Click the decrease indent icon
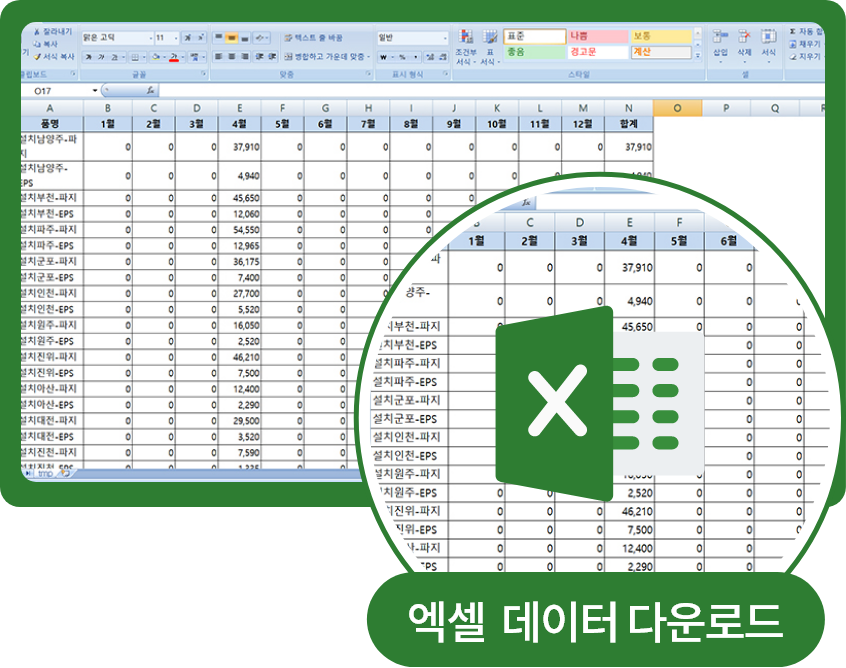Image resolution: width=846 pixels, height=668 pixels. [260, 56]
